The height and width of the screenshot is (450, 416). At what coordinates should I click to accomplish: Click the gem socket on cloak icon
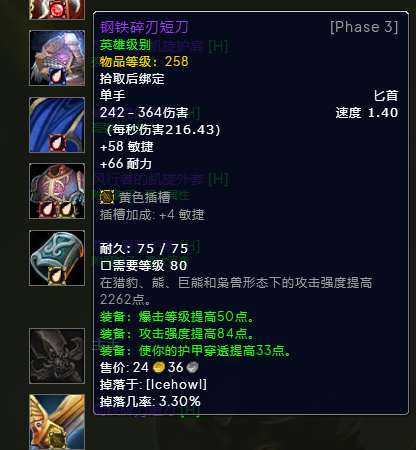57,143
